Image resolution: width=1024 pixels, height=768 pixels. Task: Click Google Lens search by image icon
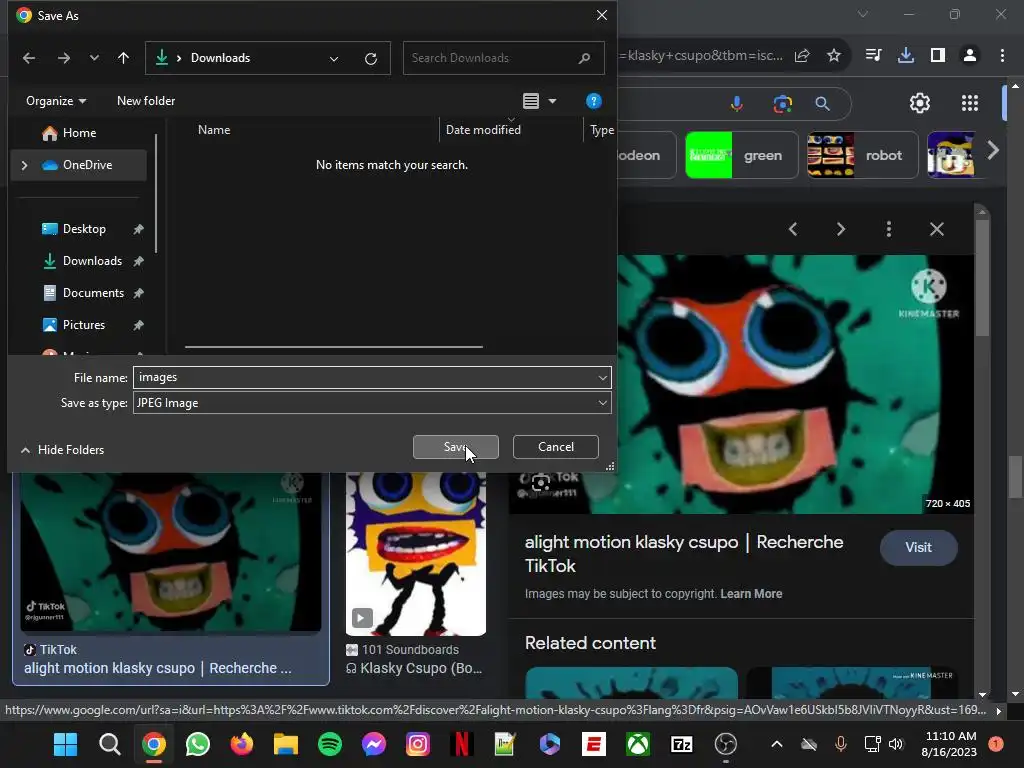point(782,103)
